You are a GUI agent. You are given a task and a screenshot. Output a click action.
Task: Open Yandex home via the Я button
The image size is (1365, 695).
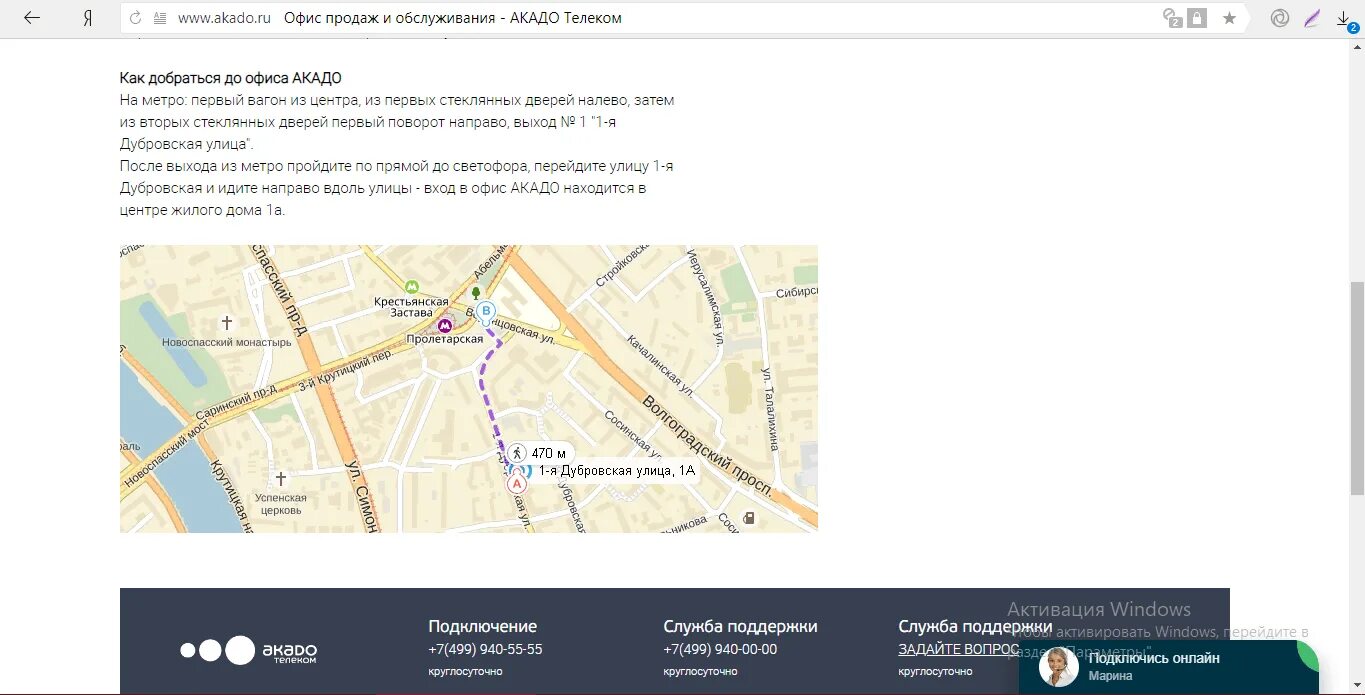88,18
